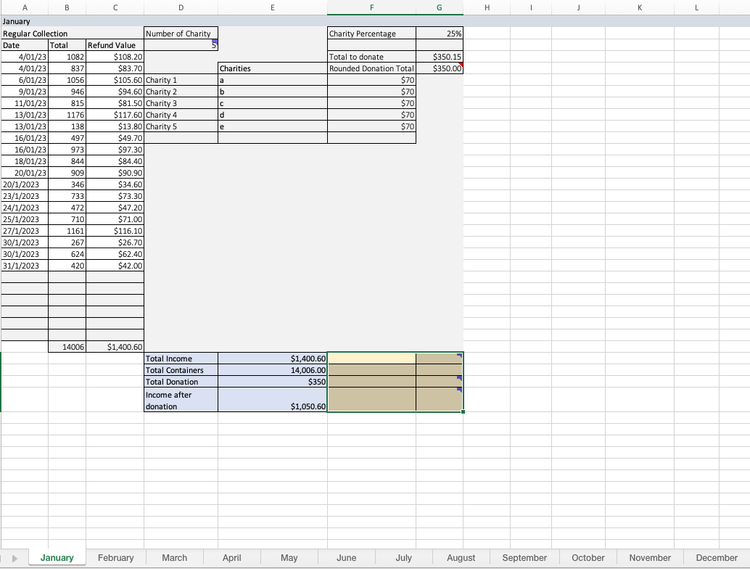Open the March sheet tab
Viewport: 750px width, 569px height.
click(174, 558)
